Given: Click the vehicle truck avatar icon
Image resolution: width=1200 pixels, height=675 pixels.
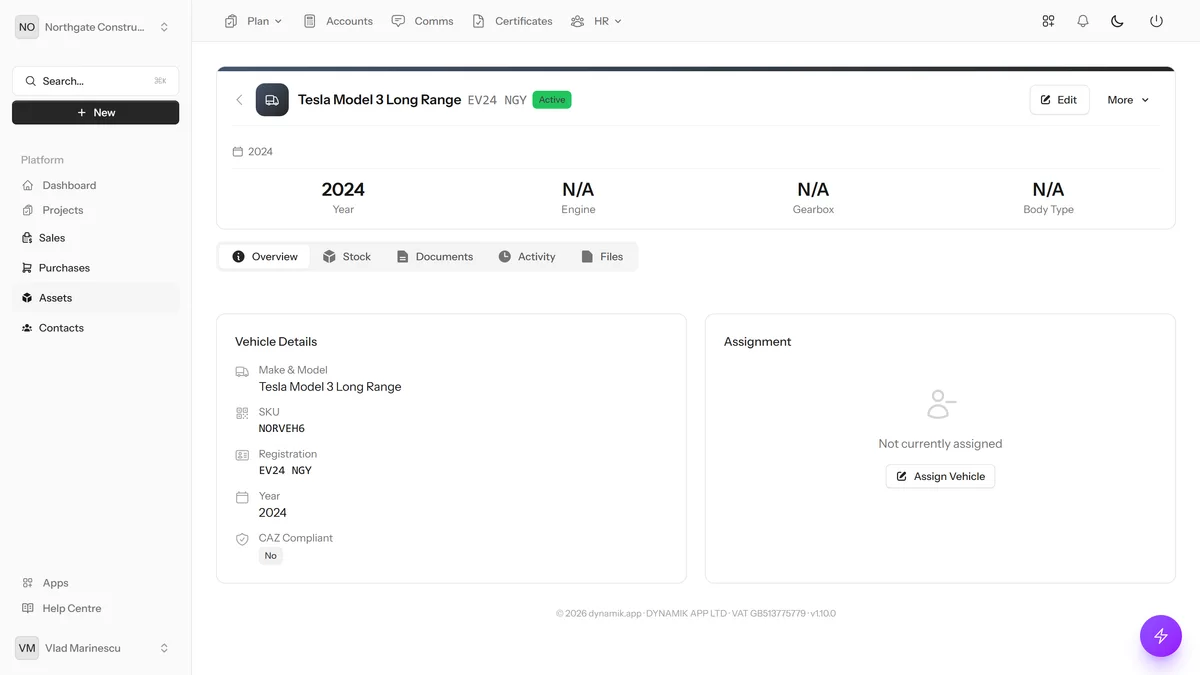Looking at the screenshot, I should [x=272, y=100].
